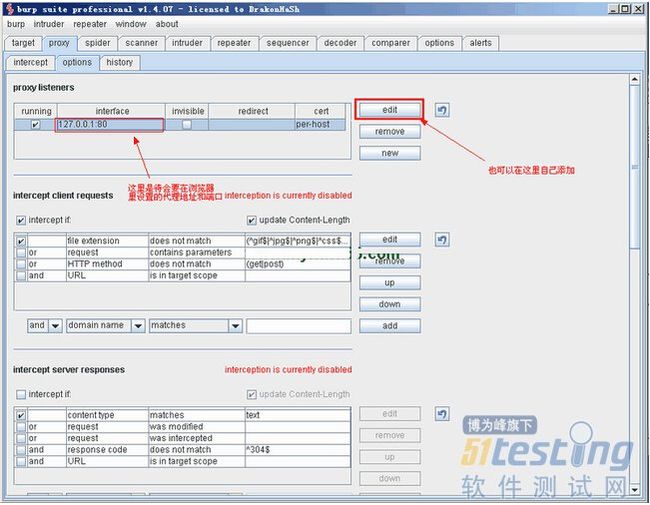Image resolution: width=650 pixels, height=505 pixels.
Task: Click restore defaults icon beside server responses edit
Action: click(x=442, y=413)
